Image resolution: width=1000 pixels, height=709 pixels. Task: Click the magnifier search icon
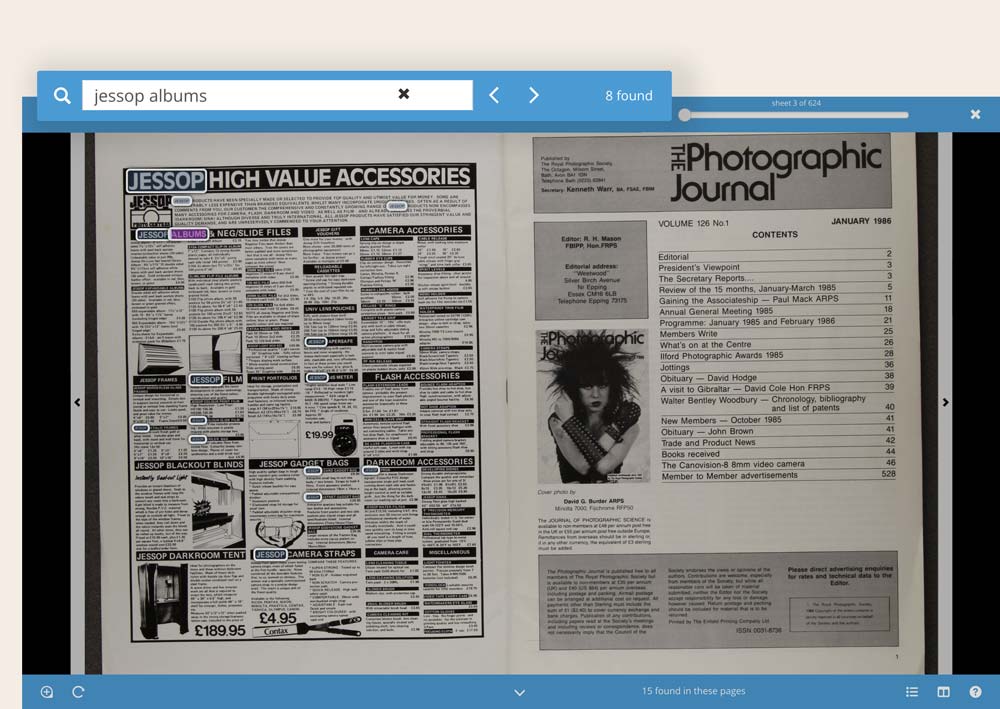click(x=62, y=96)
